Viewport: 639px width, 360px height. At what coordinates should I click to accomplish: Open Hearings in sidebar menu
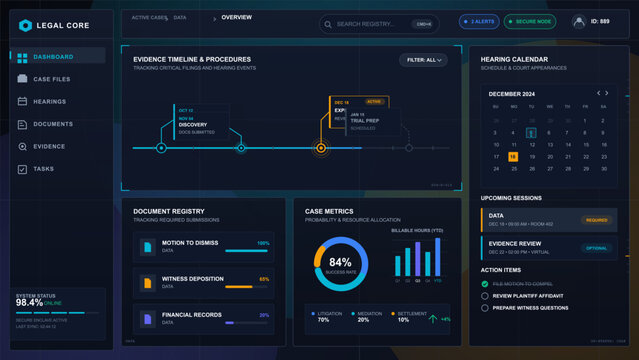click(x=57, y=102)
